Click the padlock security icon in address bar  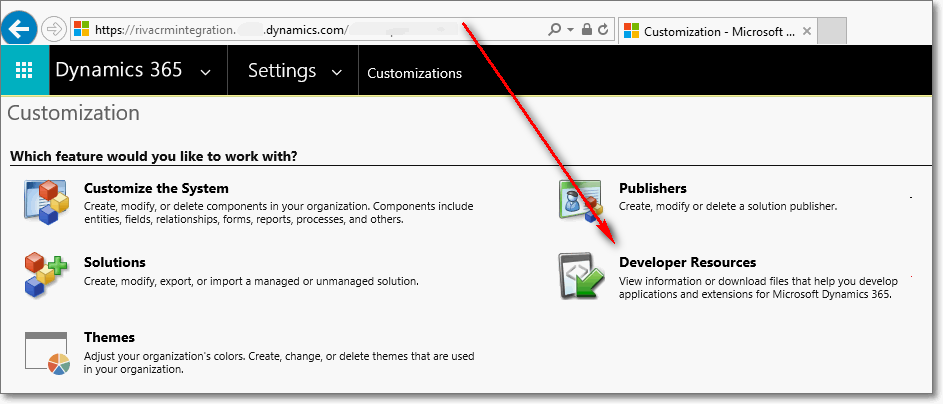pyautogui.click(x=587, y=29)
